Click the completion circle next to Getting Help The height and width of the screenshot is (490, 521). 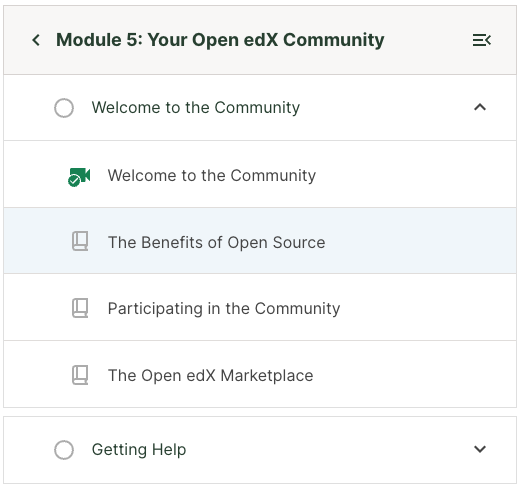[x=64, y=450]
